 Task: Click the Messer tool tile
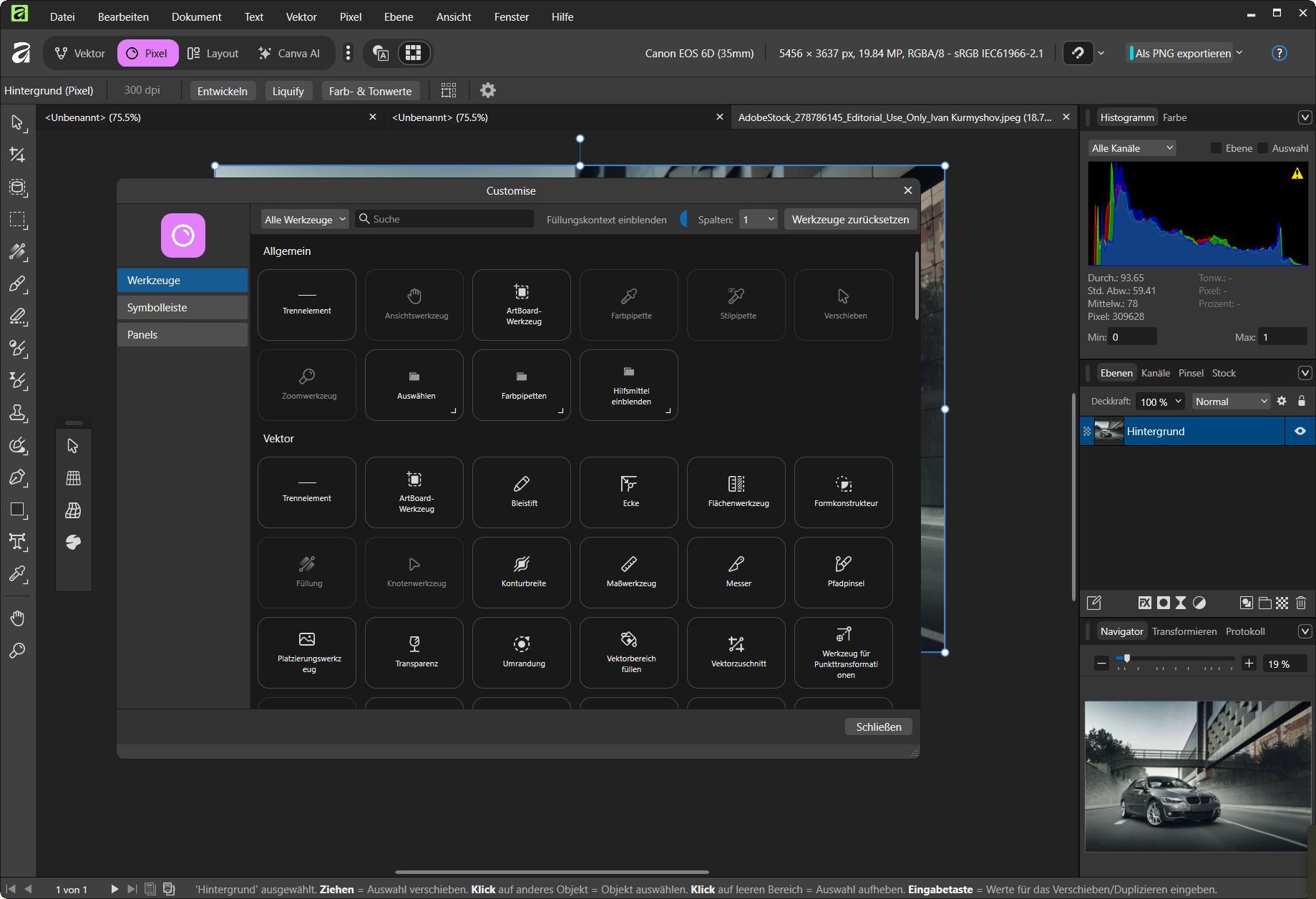(x=736, y=572)
